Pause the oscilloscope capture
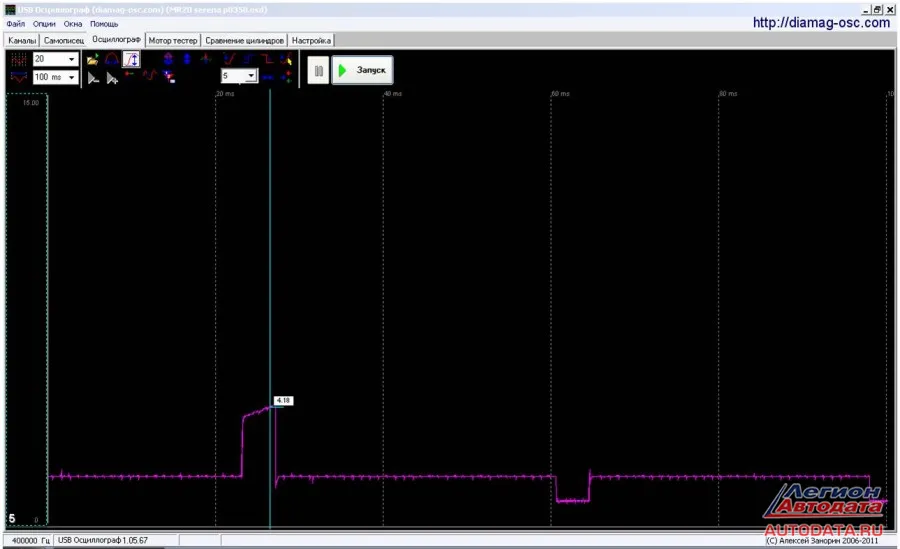 coord(318,70)
